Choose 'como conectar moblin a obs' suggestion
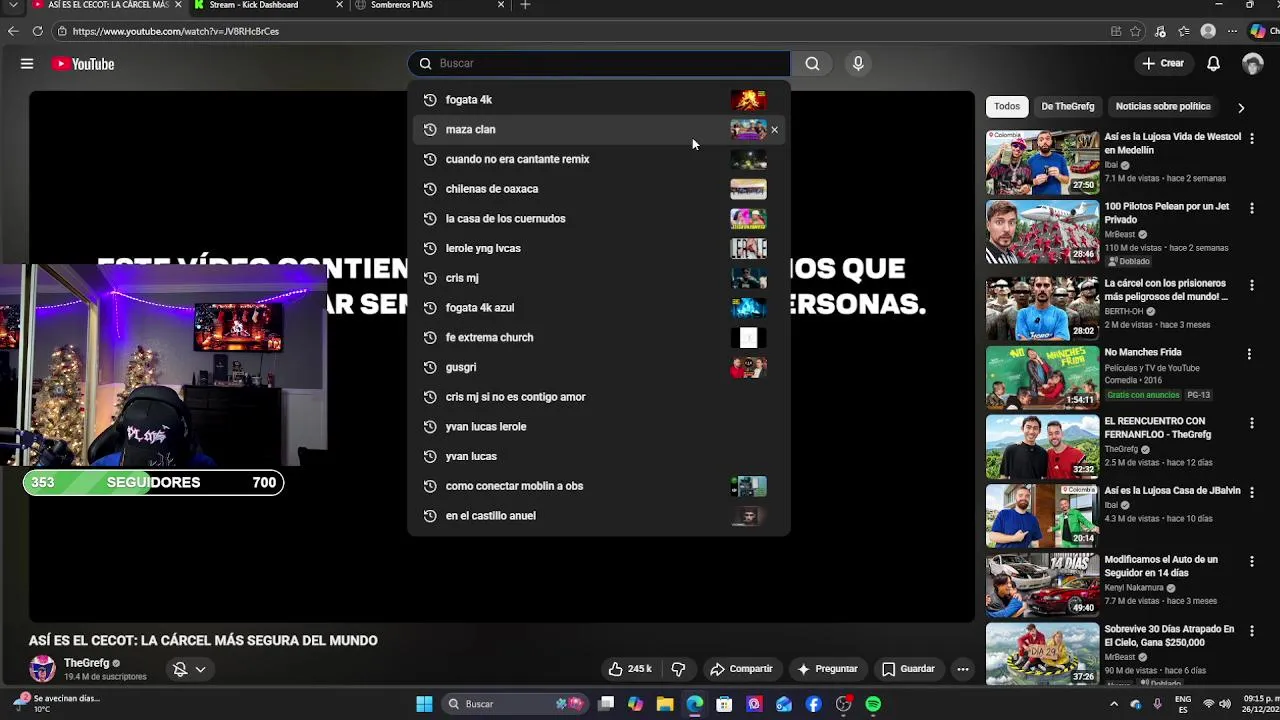Image resolution: width=1280 pixels, height=720 pixels. tap(599, 486)
